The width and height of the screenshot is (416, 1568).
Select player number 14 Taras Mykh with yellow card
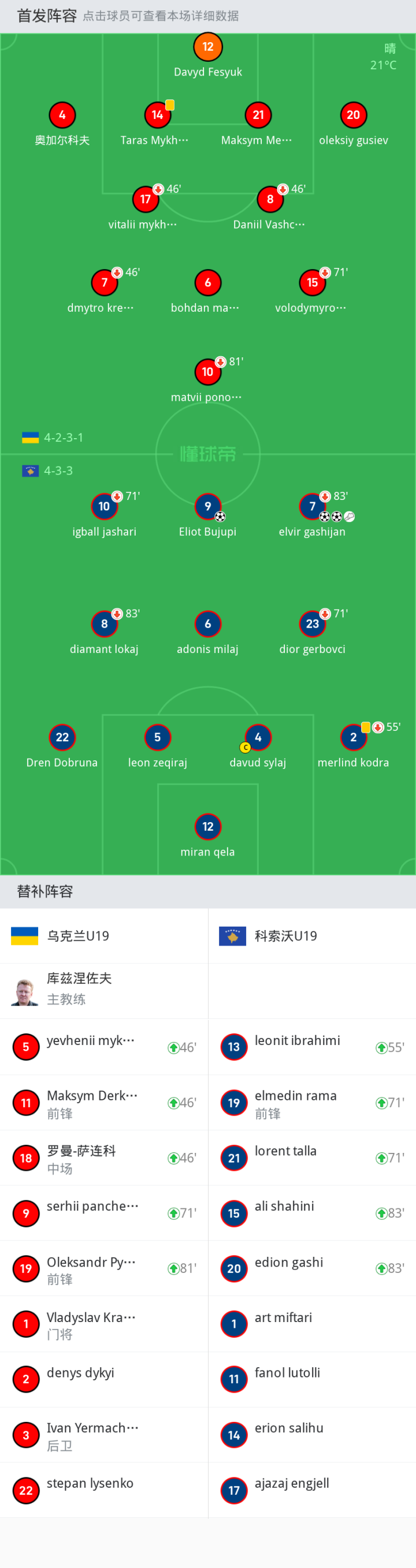157,115
